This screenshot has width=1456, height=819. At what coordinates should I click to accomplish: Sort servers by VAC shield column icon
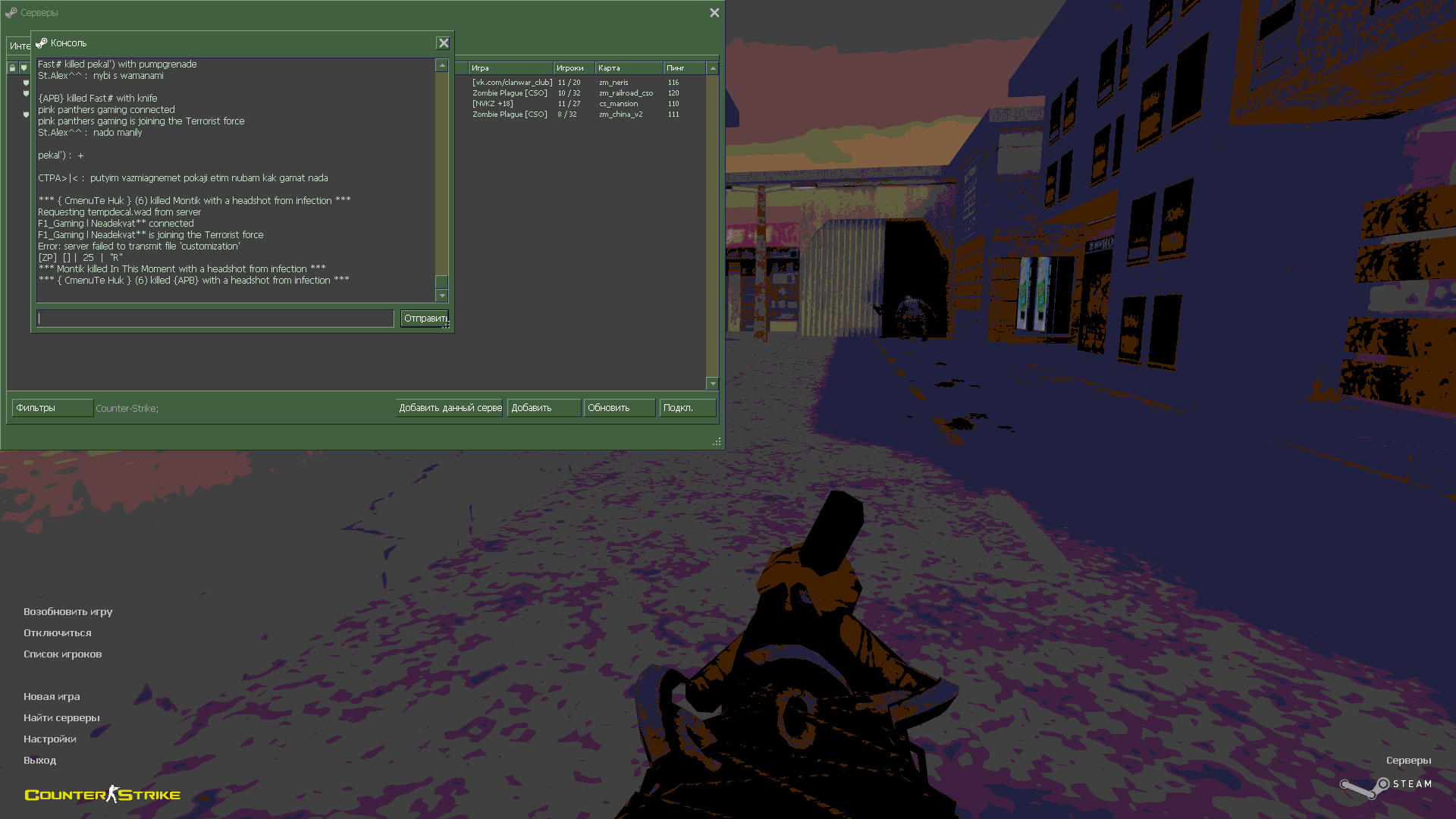point(24,68)
